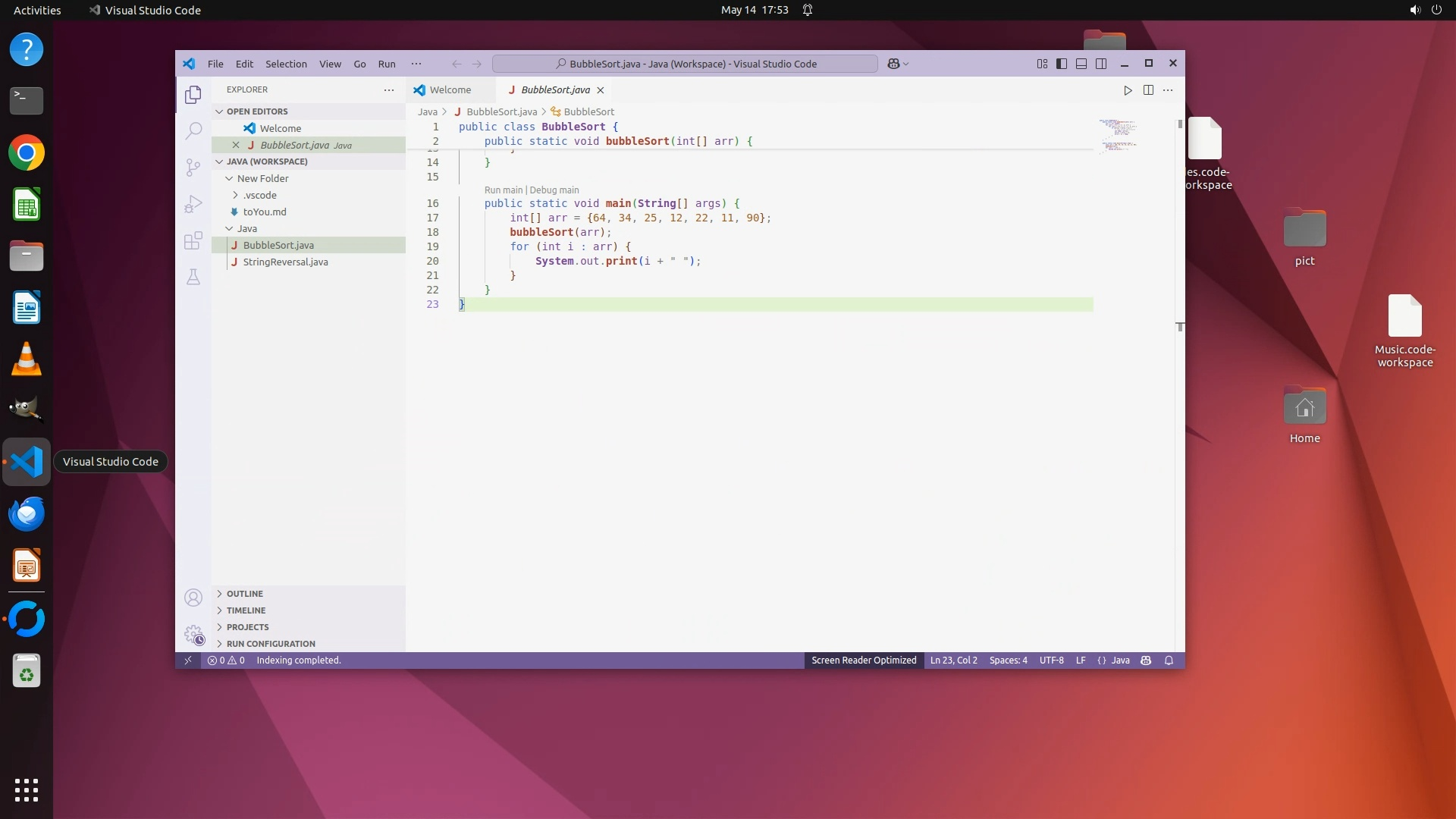Click the code minimap preview
Viewport: 1456px width, 819px height.
(1118, 135)
